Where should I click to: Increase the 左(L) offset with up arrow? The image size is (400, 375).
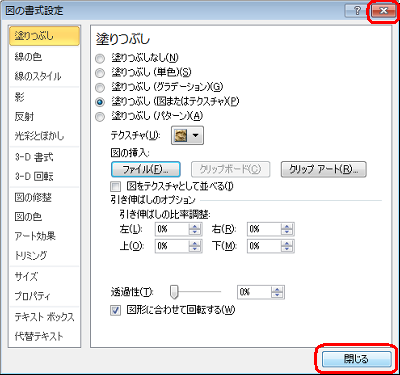coord(195,226)
